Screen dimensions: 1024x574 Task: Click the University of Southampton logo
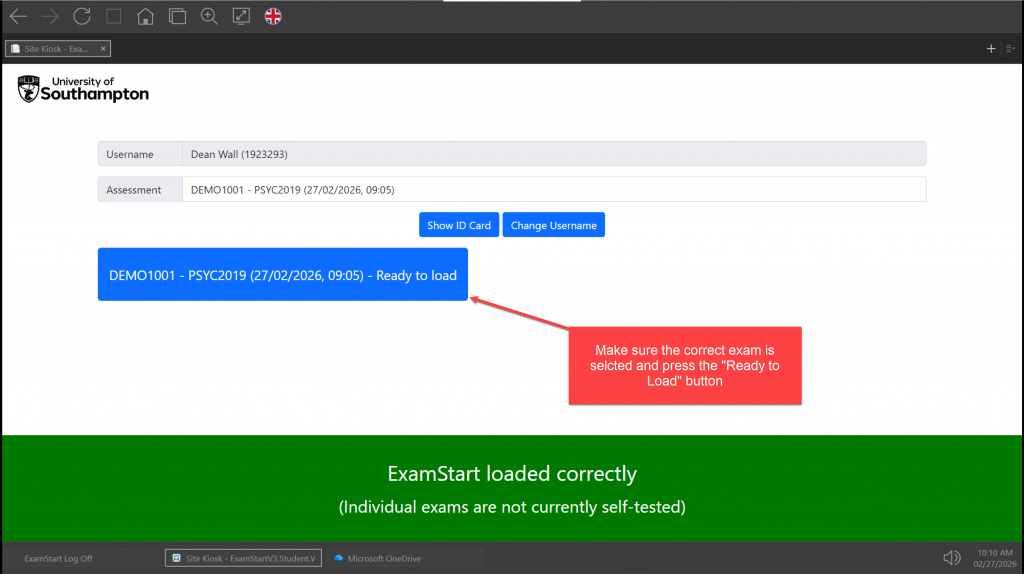84,89
